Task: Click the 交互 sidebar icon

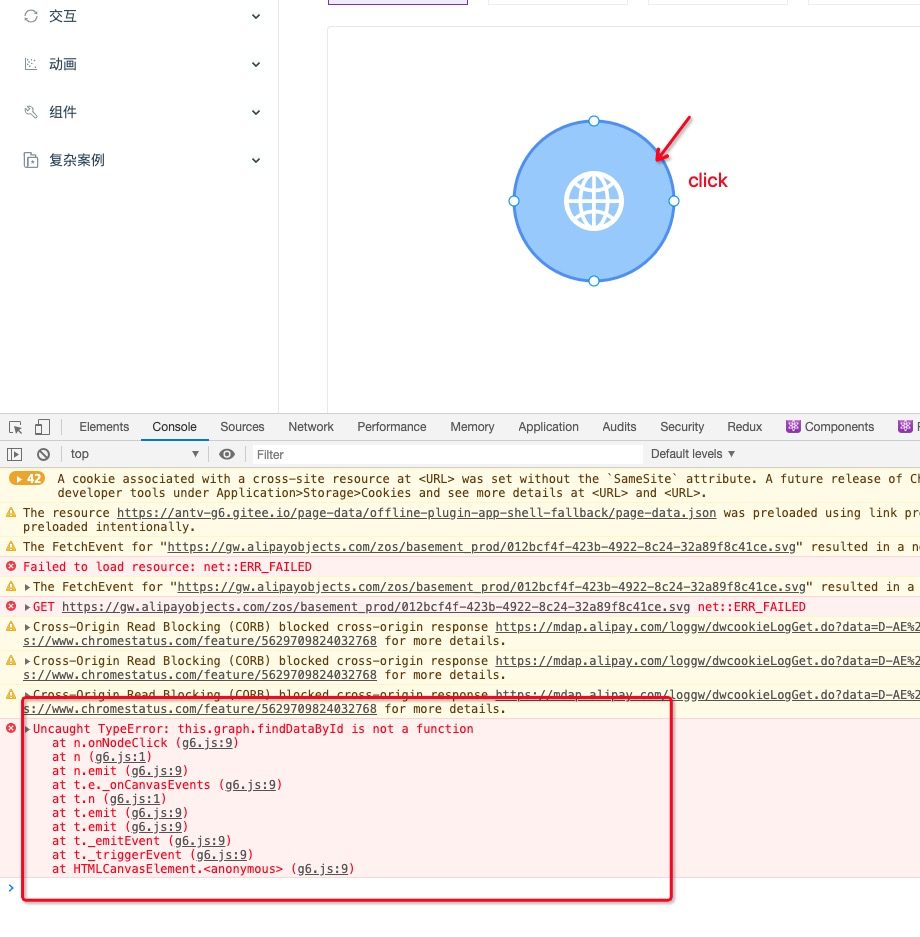Action: 30,16
